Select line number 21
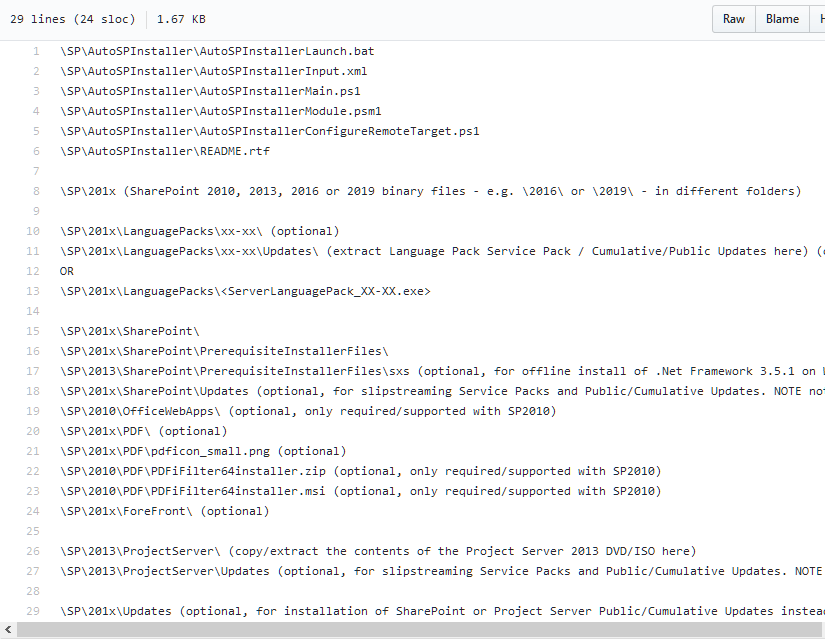Image resolution: width=825 pixels, height=640 pixels. 33,451
